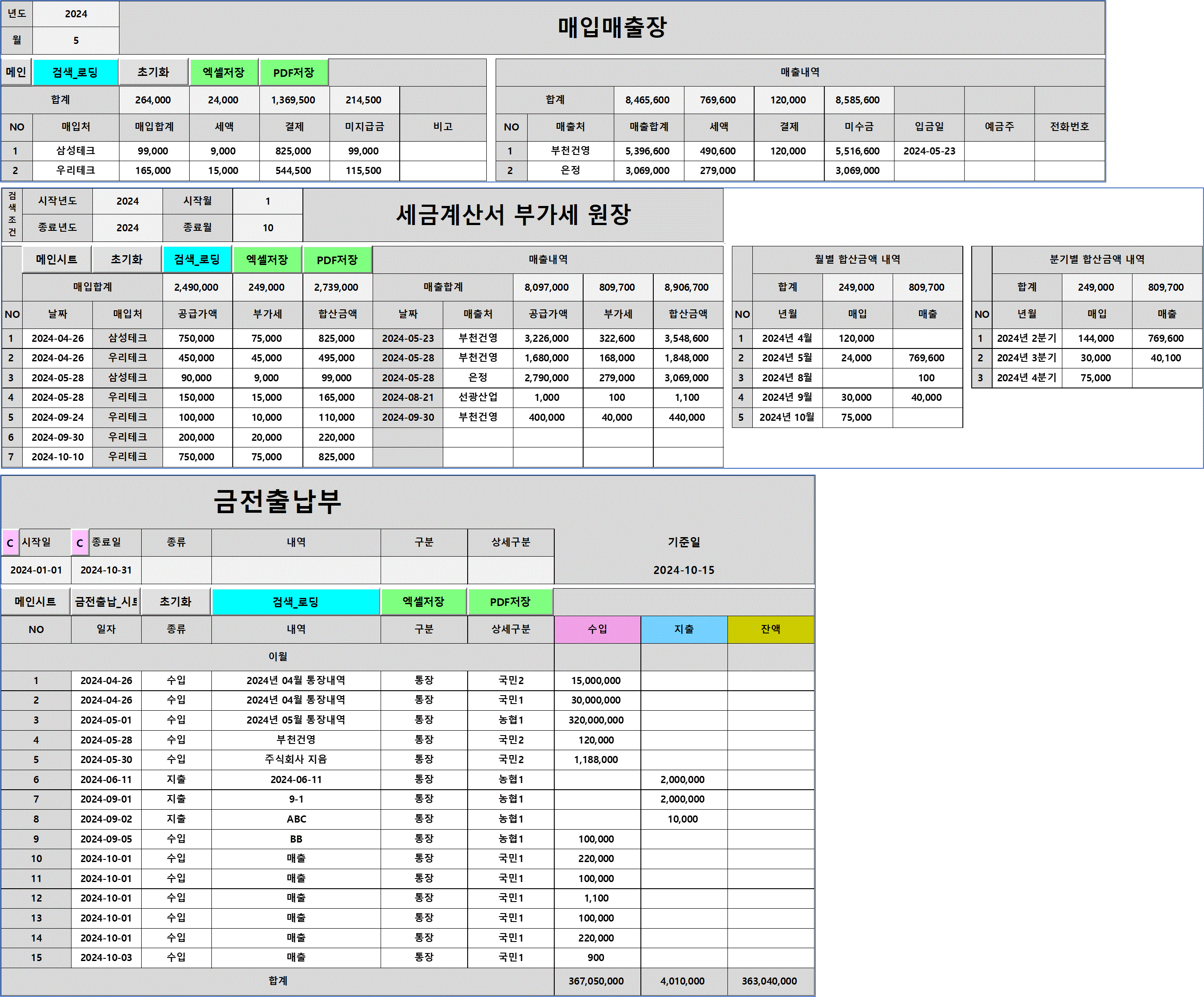Select 매입합계 total 2,739,000
Viewport: 1204px width, 997px height.
tap(337, 287)
